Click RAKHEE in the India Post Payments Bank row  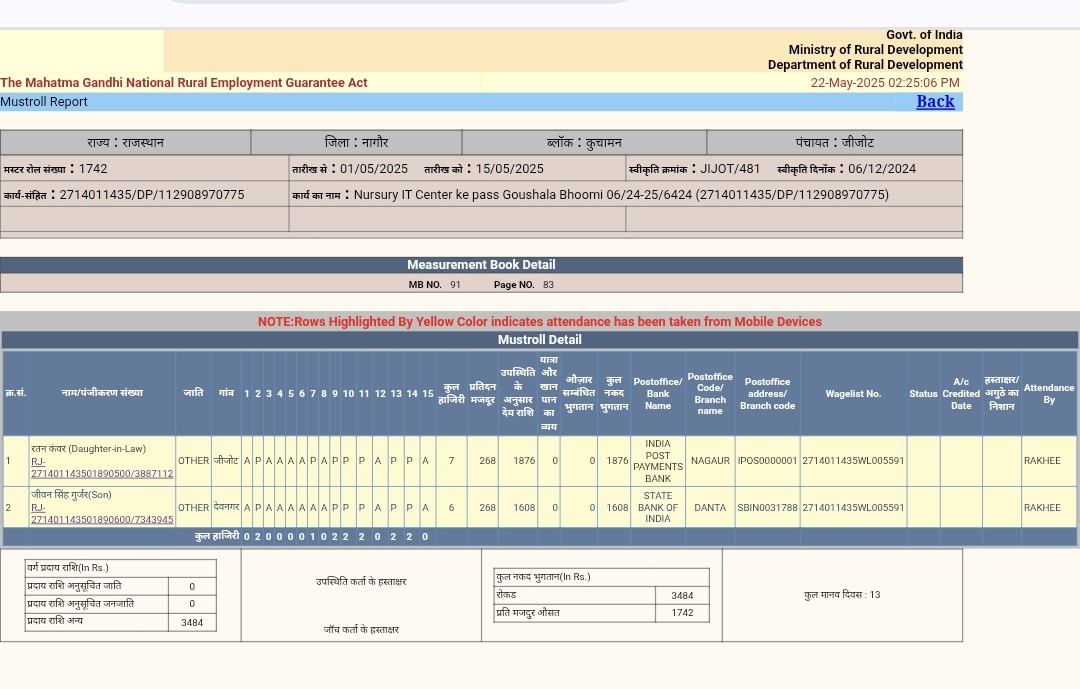click(1042, 461)
